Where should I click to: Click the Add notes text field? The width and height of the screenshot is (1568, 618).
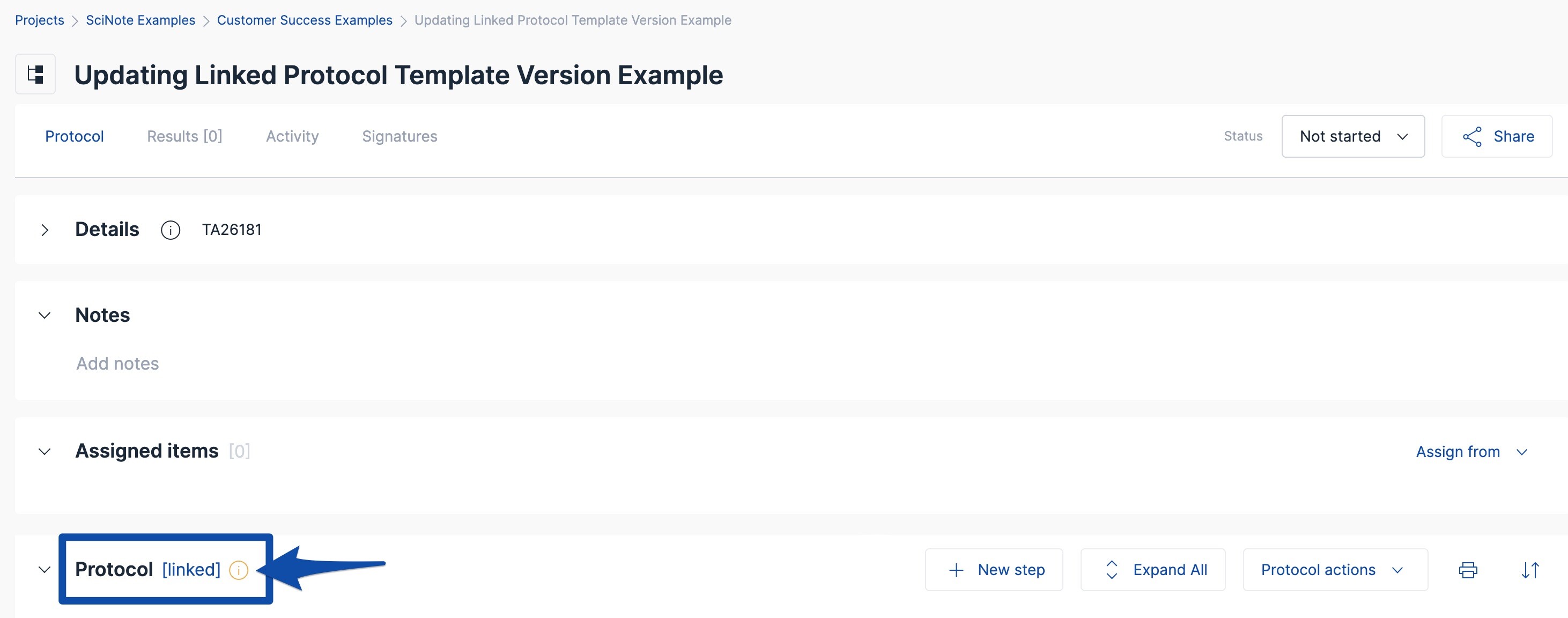tap(117, 364)
